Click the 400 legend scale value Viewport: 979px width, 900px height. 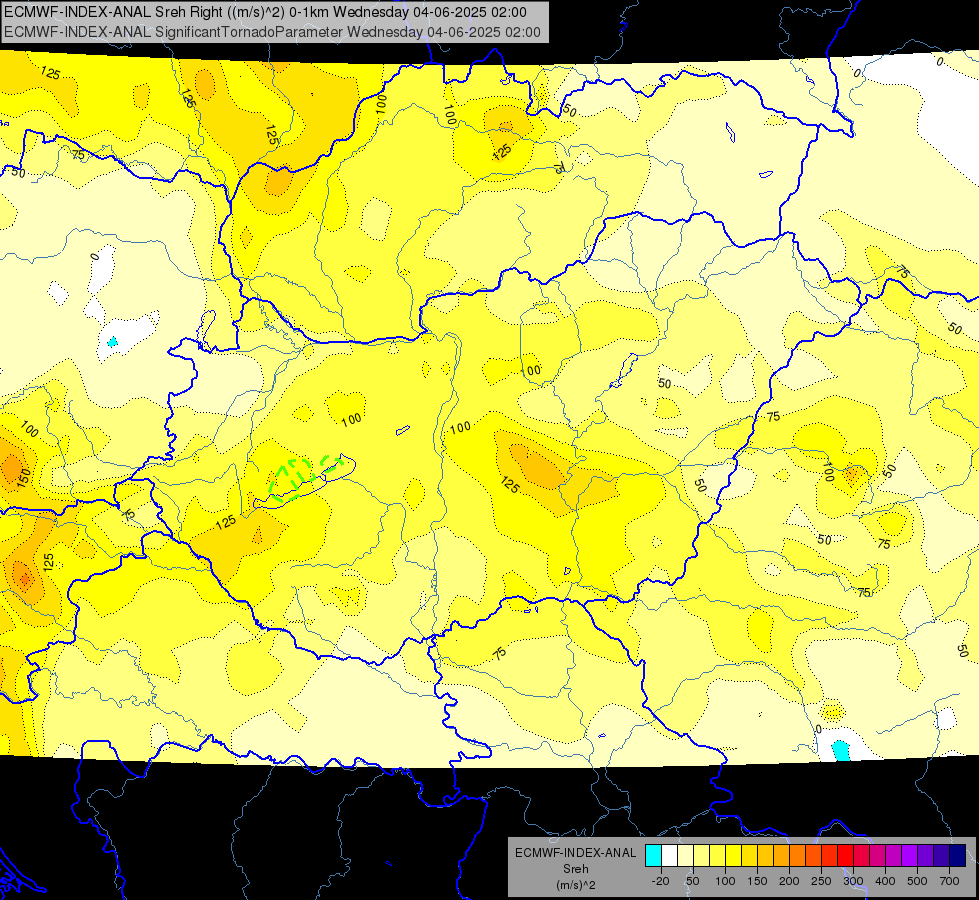(x=885, y=881)
